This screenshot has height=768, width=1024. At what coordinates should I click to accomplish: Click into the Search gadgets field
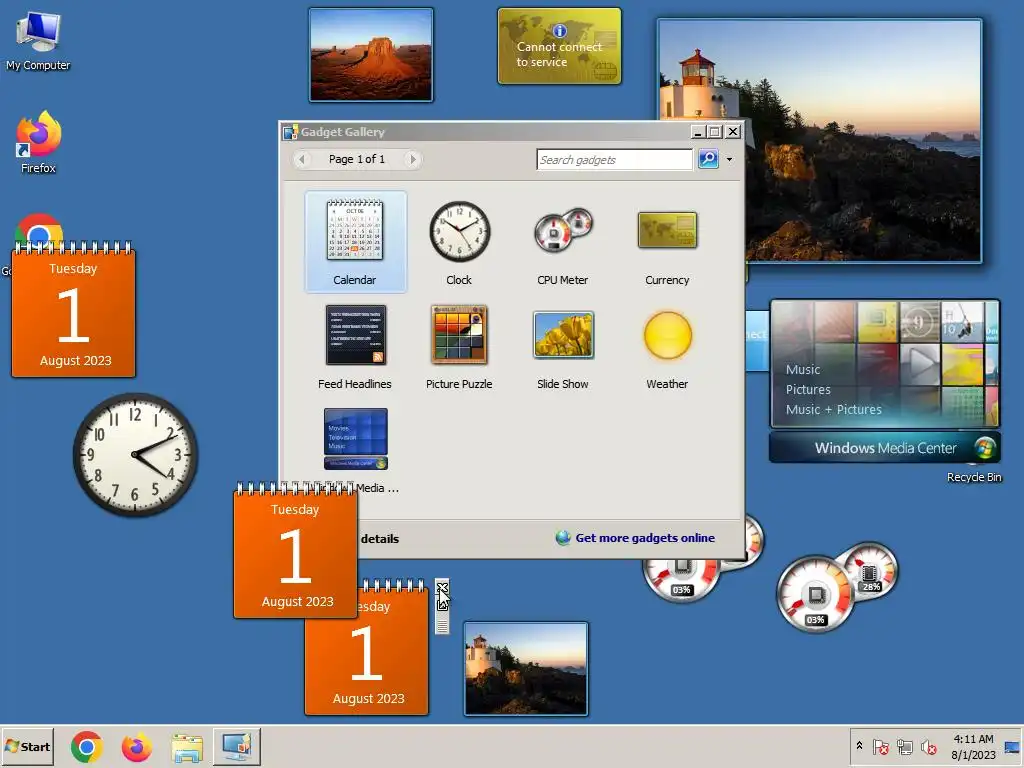coord(614,159)
